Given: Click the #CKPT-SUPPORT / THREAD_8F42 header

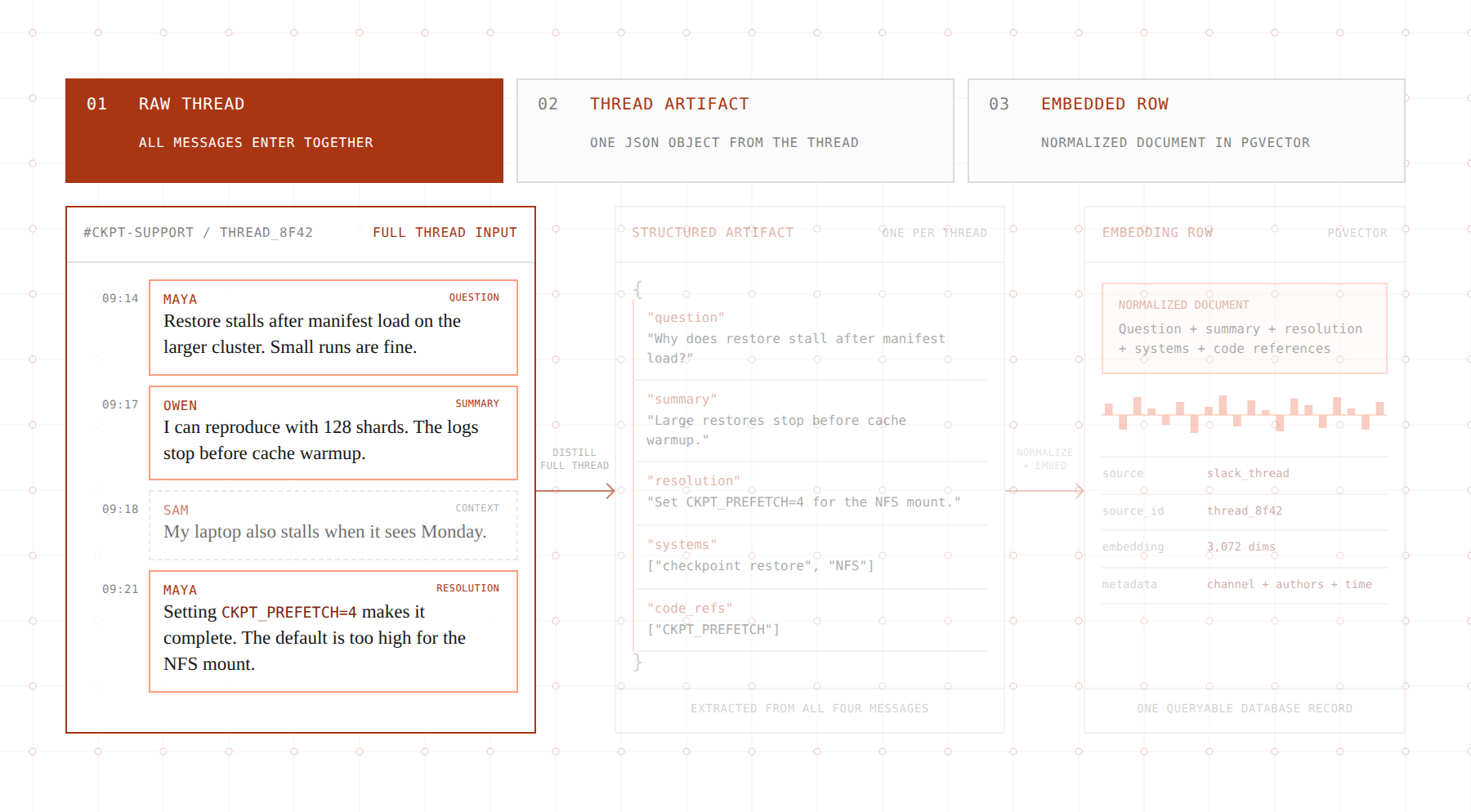Looking at the screenshot, I should tap(198, 233).
